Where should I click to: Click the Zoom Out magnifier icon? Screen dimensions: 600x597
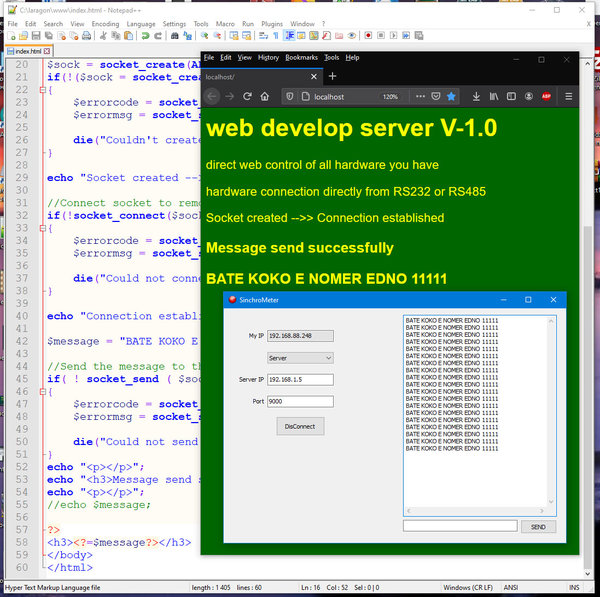(217, 36)
